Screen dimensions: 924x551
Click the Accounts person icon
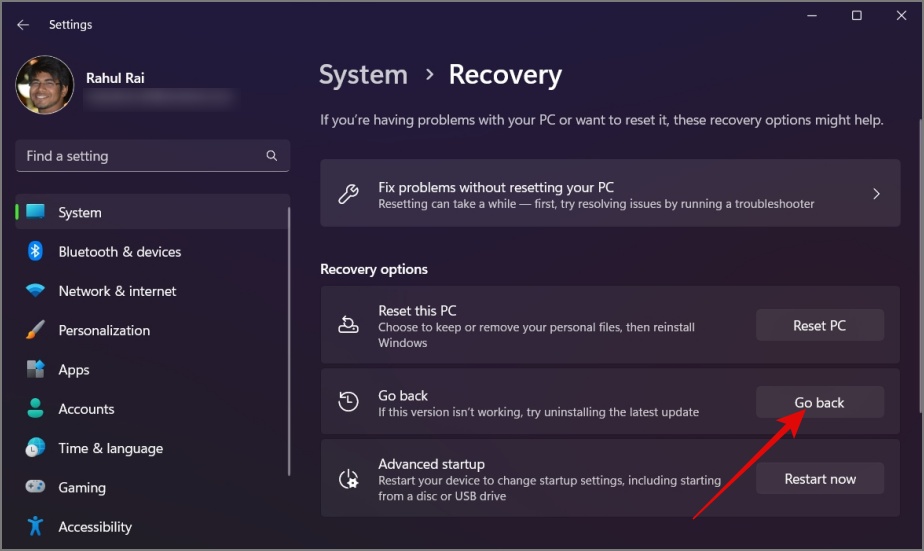pos(35,408)
